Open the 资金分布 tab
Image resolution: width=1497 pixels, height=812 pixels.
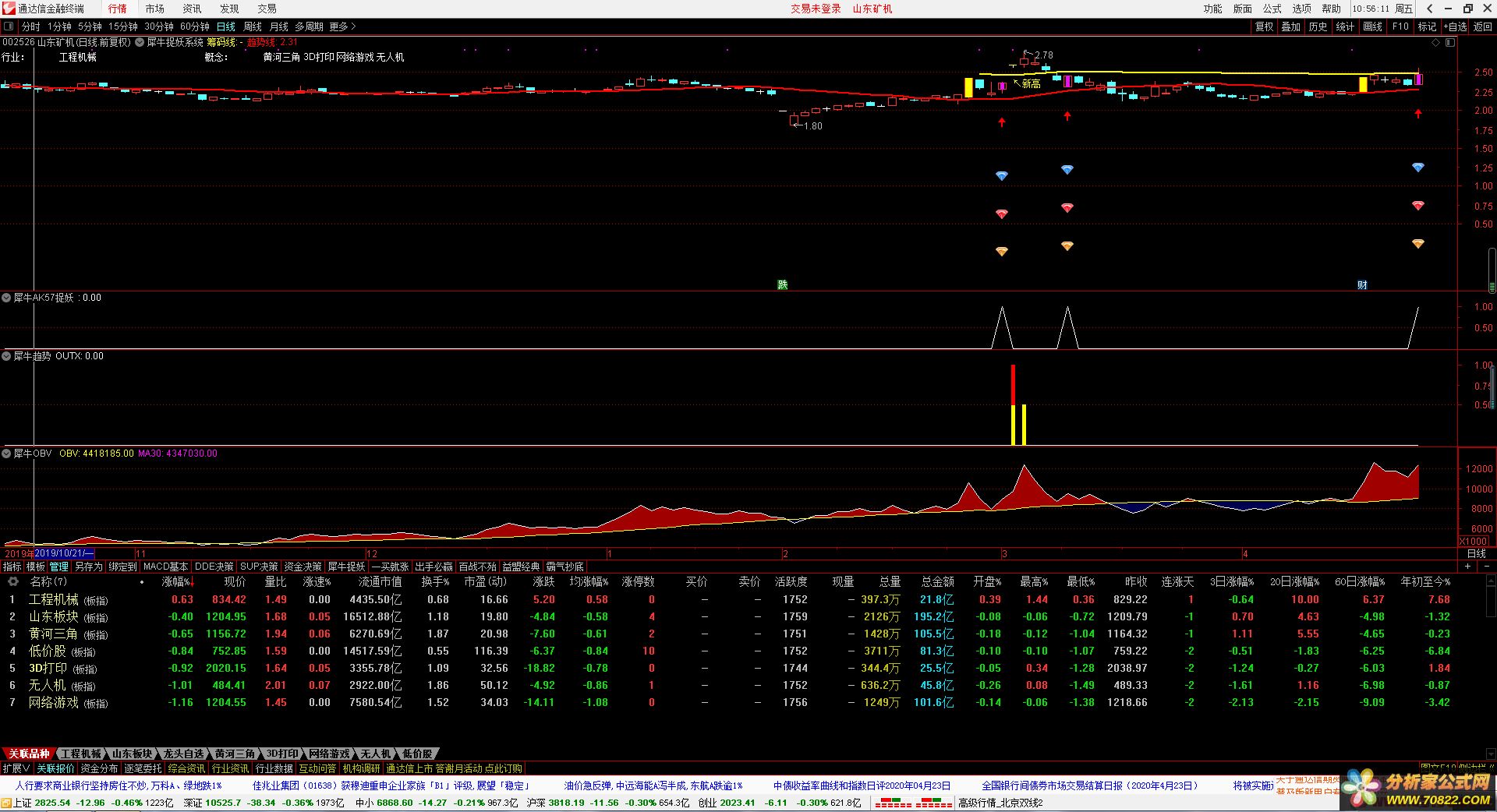click(x=99, y=768)
